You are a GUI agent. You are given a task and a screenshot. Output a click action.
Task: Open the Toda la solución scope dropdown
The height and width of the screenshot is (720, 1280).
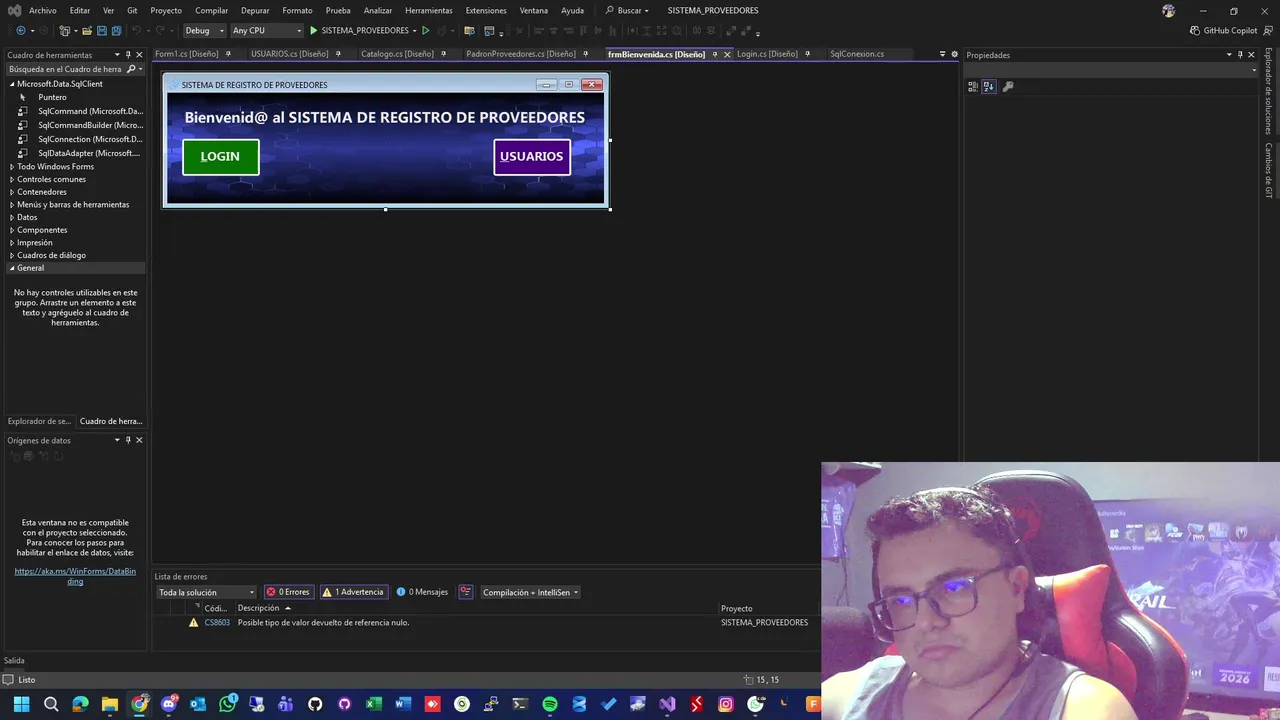click(x=206, y=592)
